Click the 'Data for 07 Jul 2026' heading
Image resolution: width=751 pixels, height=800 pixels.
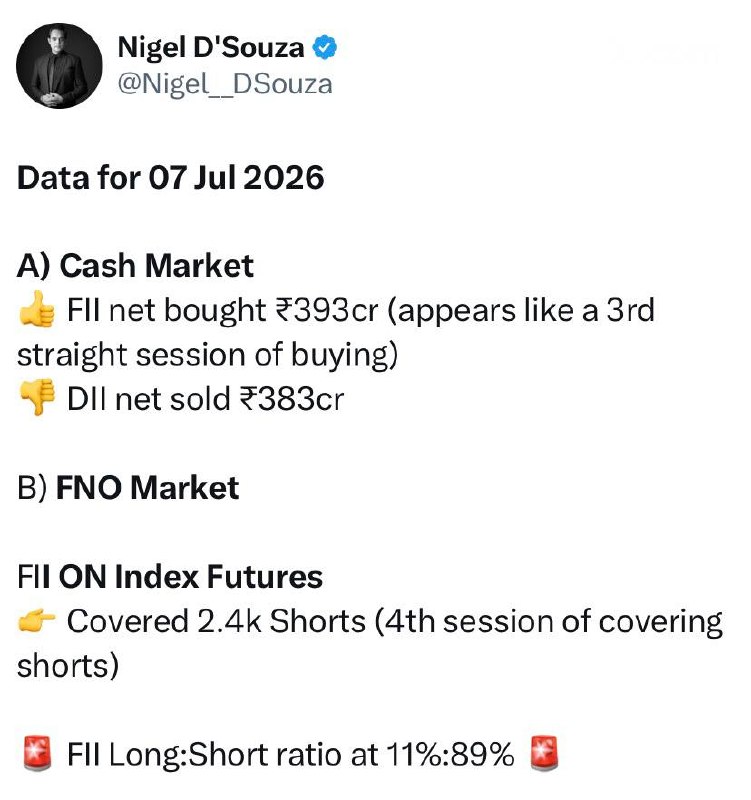[x=170, y=178]
